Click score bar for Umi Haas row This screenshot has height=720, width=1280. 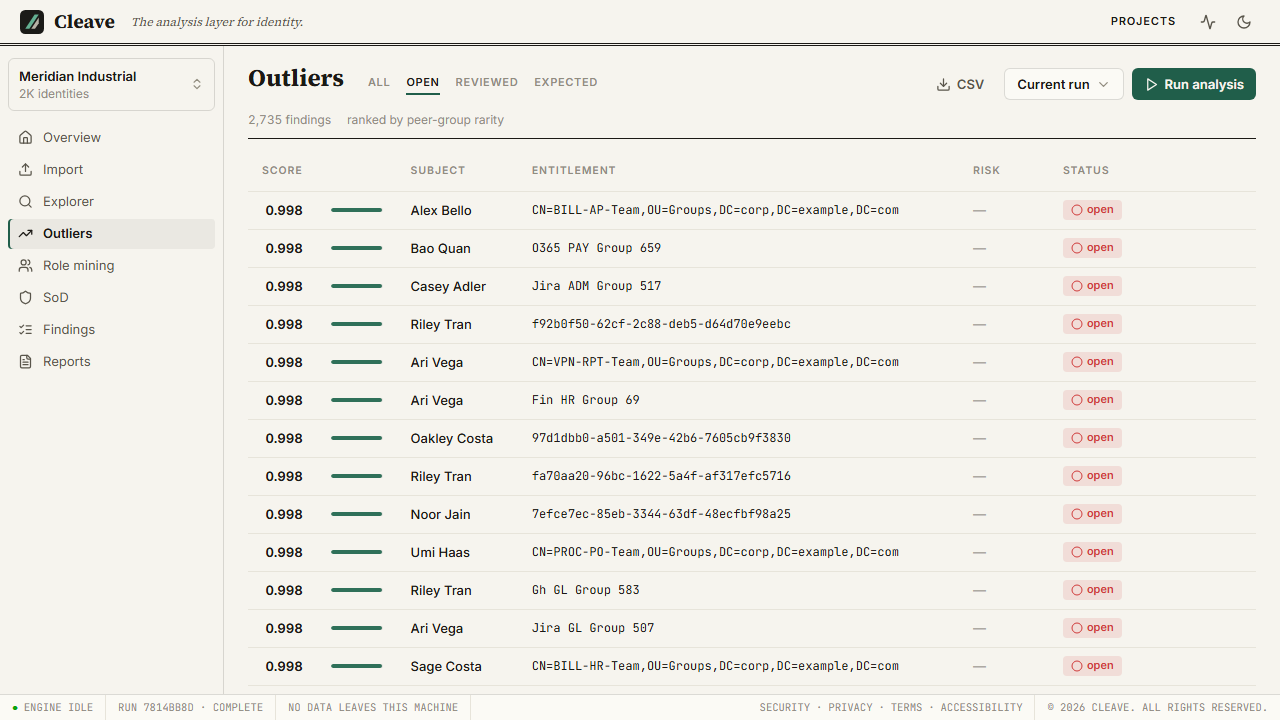[x=357, y=552]
